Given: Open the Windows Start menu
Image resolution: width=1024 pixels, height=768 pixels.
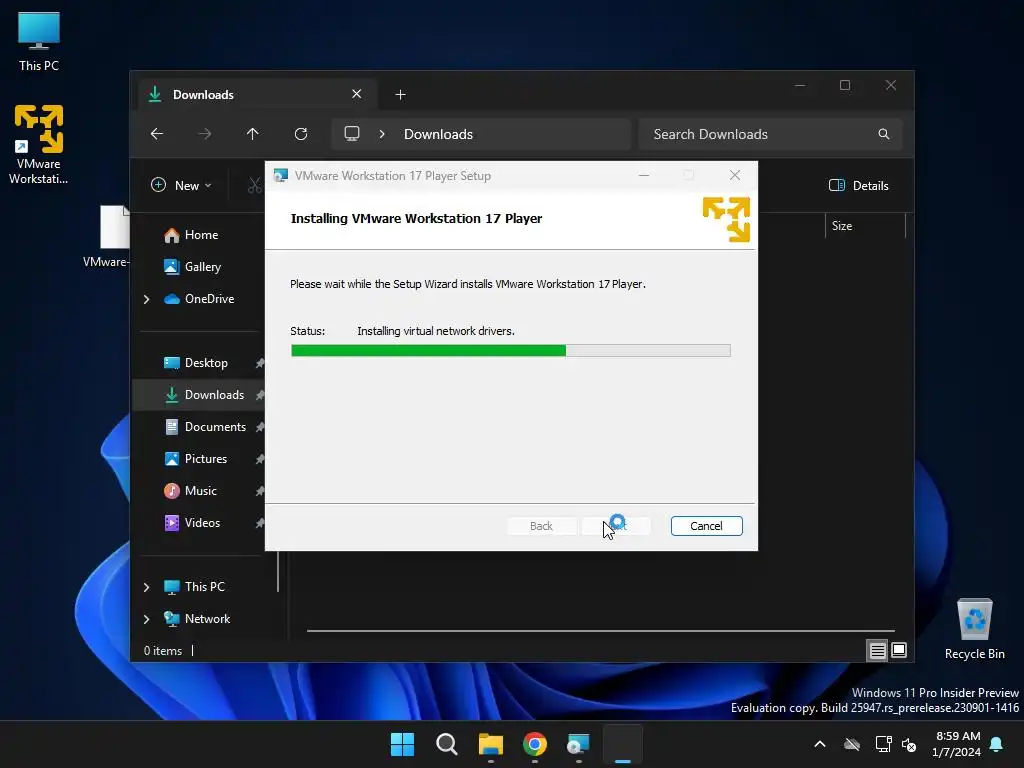Looking at the screenshot, I should coord(402,744).
